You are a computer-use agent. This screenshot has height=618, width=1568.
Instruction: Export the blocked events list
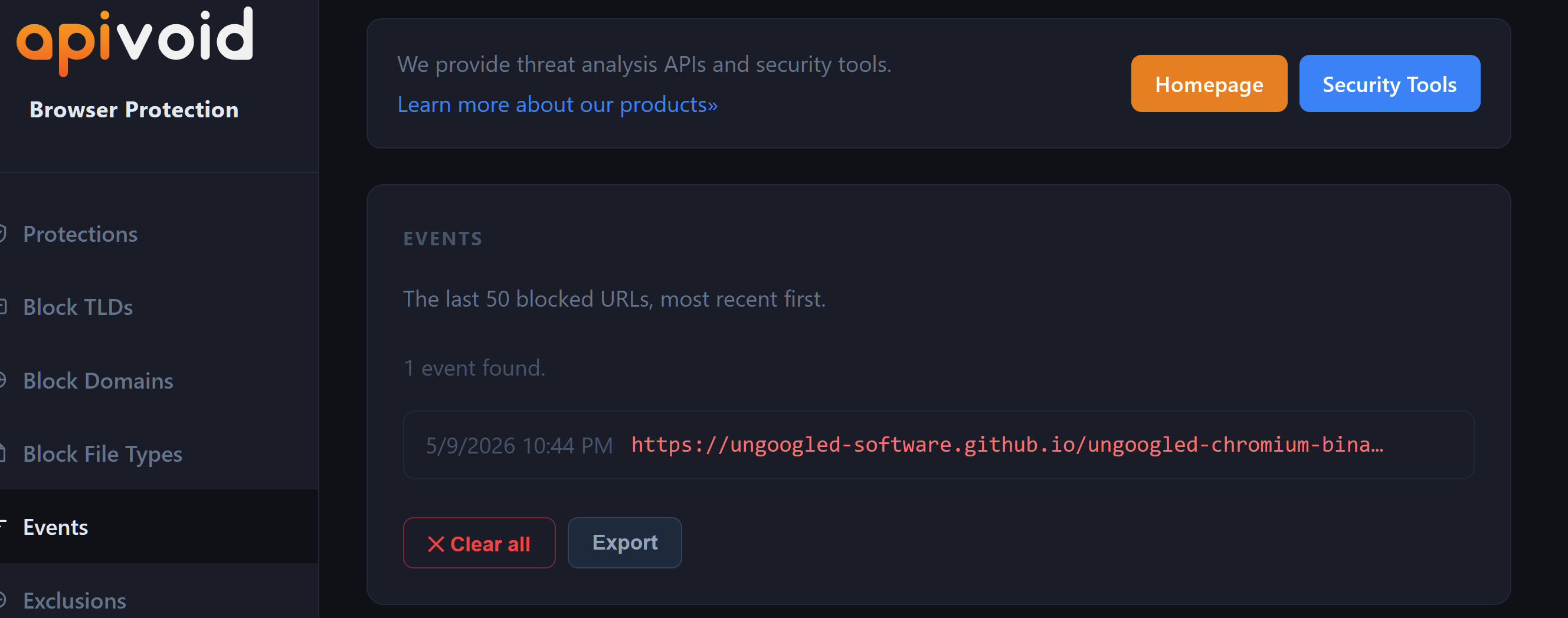tap(624, 543)
